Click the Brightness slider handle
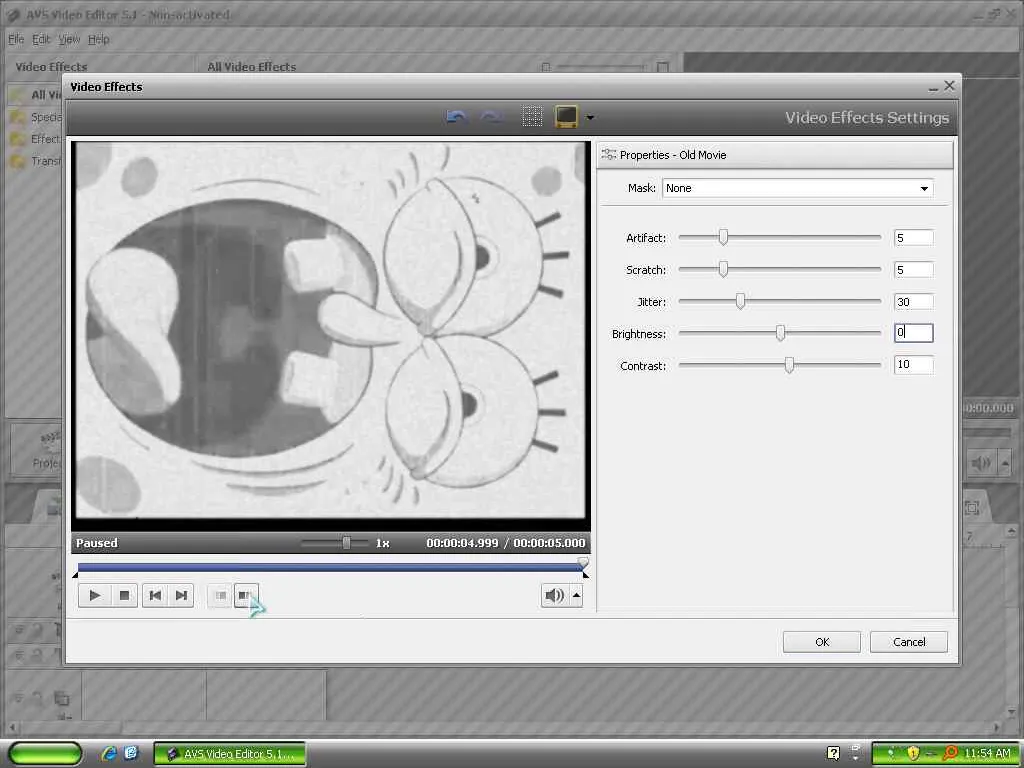Viewport: 1024px width, 768px height. 780,333
